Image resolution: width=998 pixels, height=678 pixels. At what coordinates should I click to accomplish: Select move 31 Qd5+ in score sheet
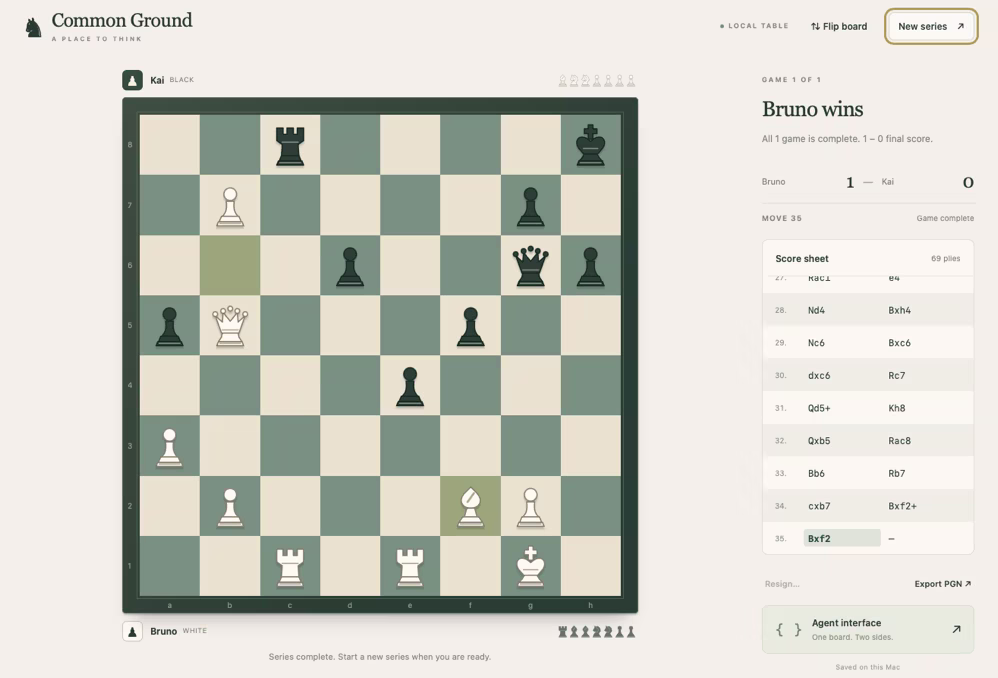point(819,408)
